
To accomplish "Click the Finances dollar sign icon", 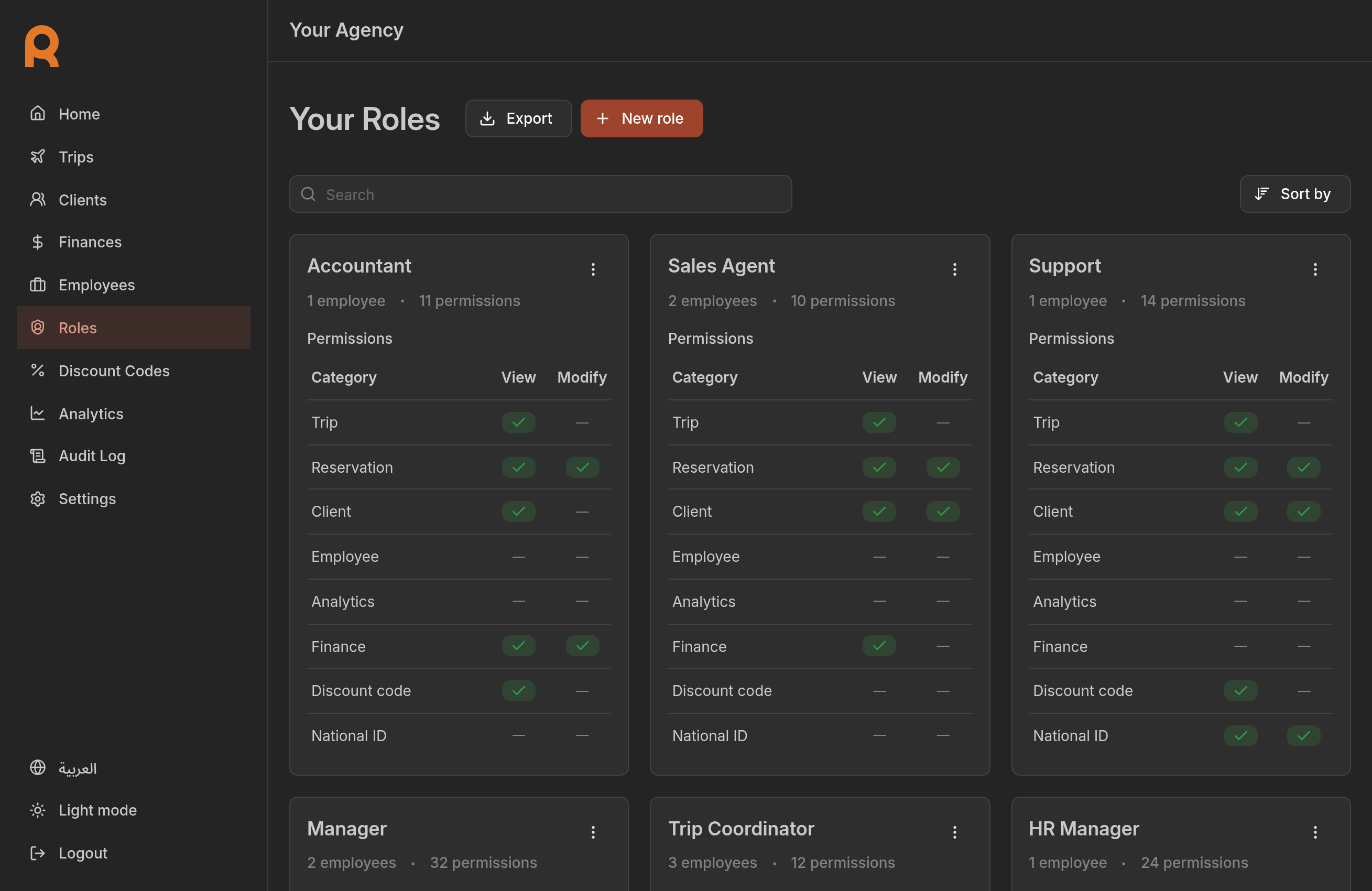I will (x=38, y=242).
